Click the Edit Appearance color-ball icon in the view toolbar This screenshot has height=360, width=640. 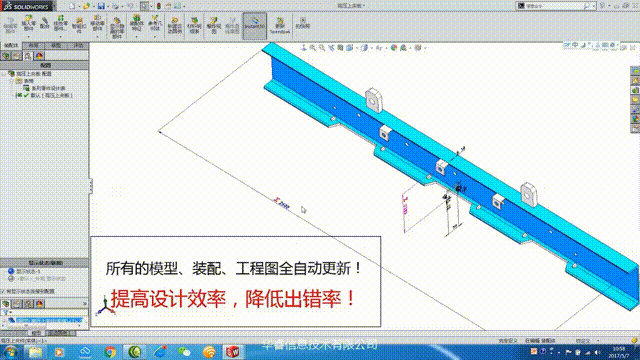click(394, 48)
